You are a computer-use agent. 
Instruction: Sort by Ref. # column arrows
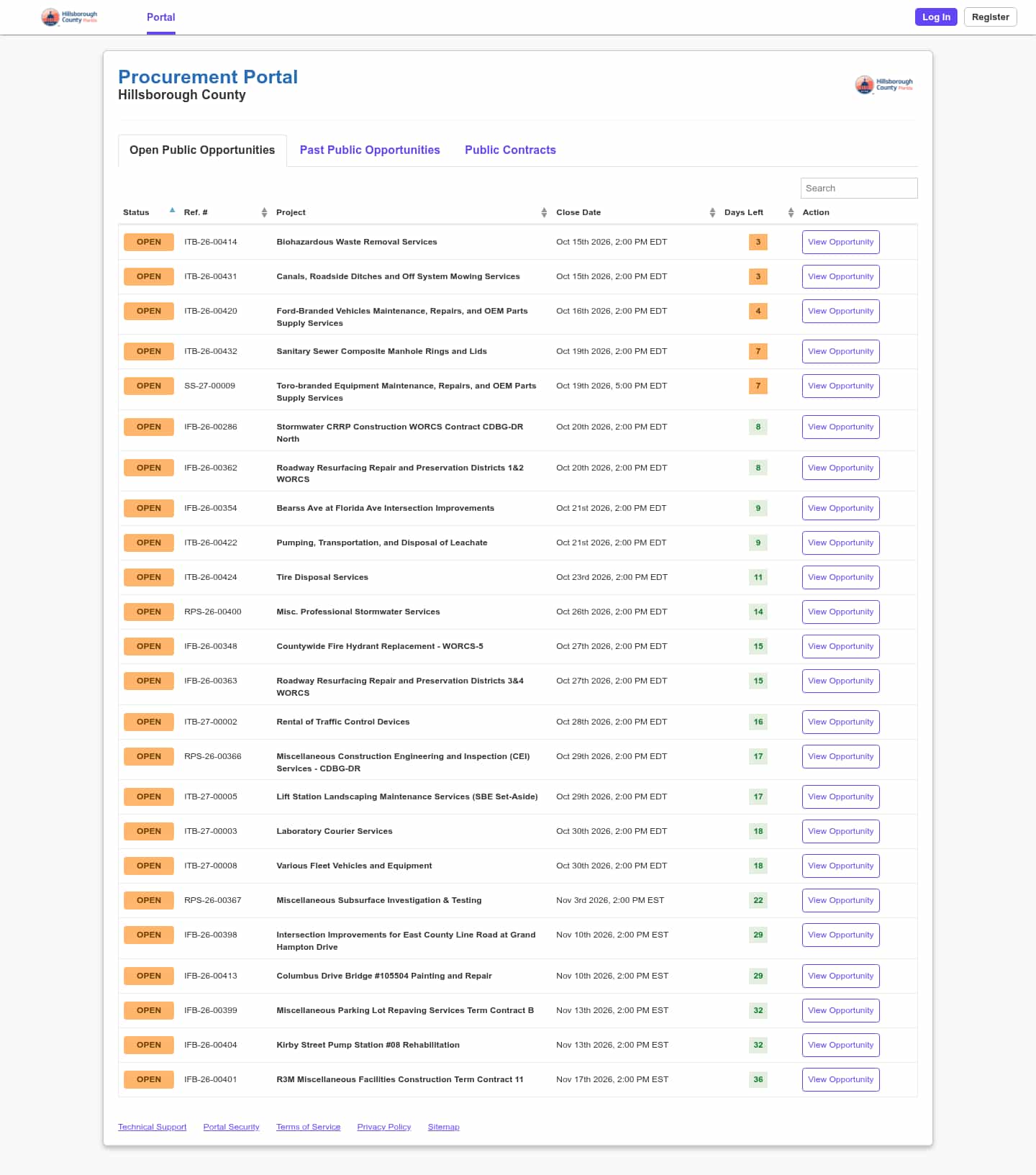(264, 212)
